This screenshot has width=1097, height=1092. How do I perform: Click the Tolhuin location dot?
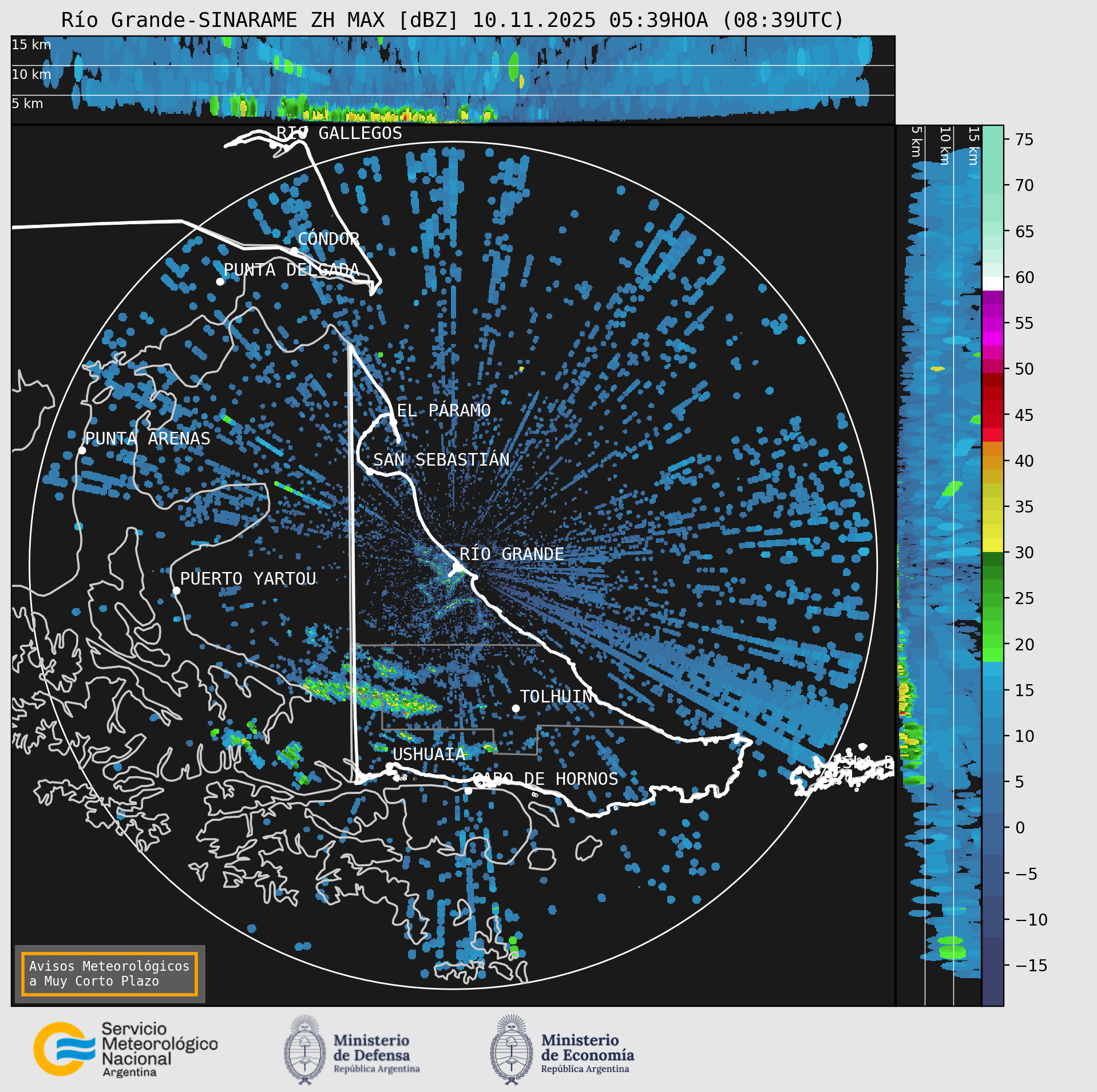coord(516,708)
